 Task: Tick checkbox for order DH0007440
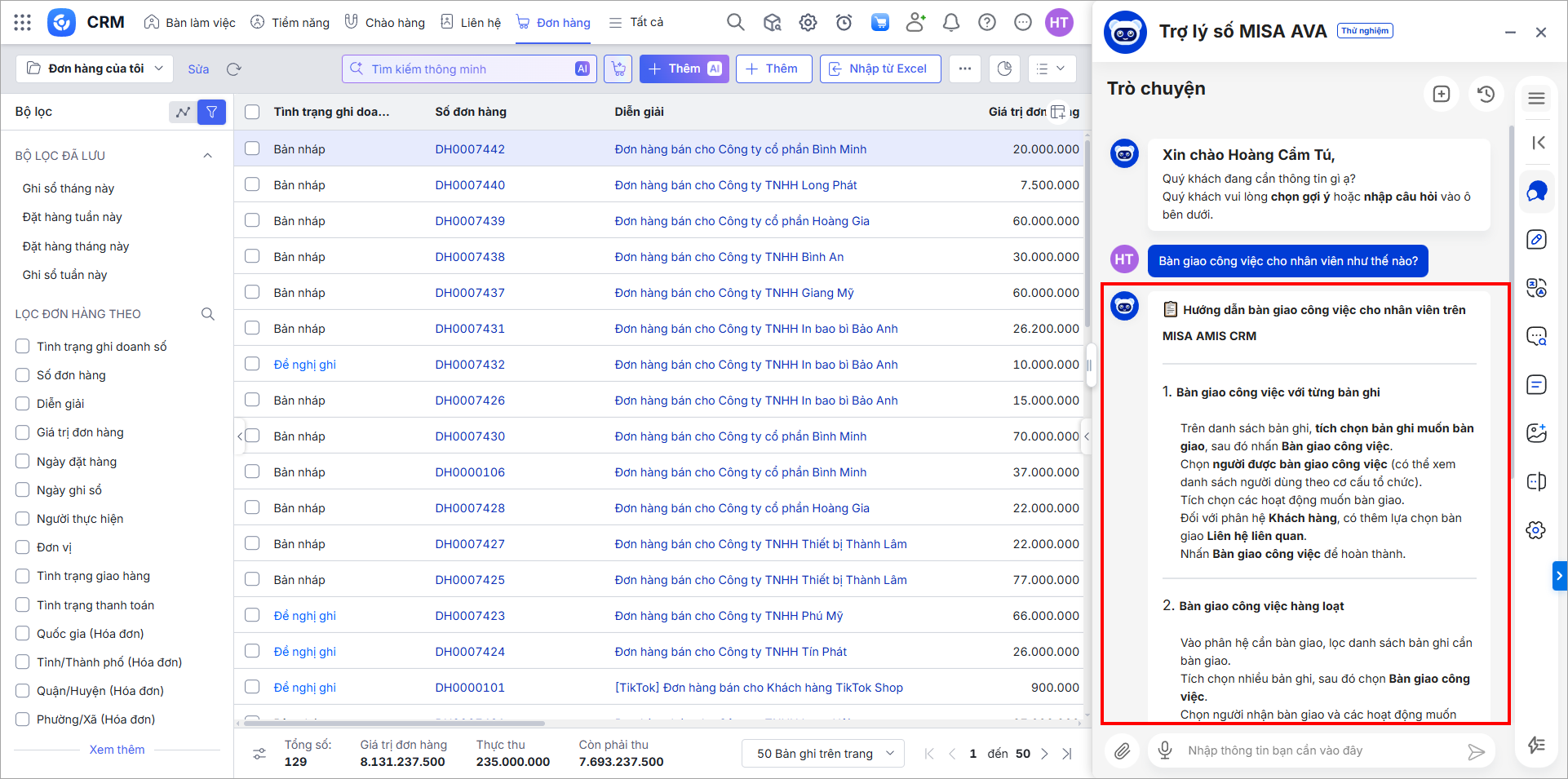252,185
